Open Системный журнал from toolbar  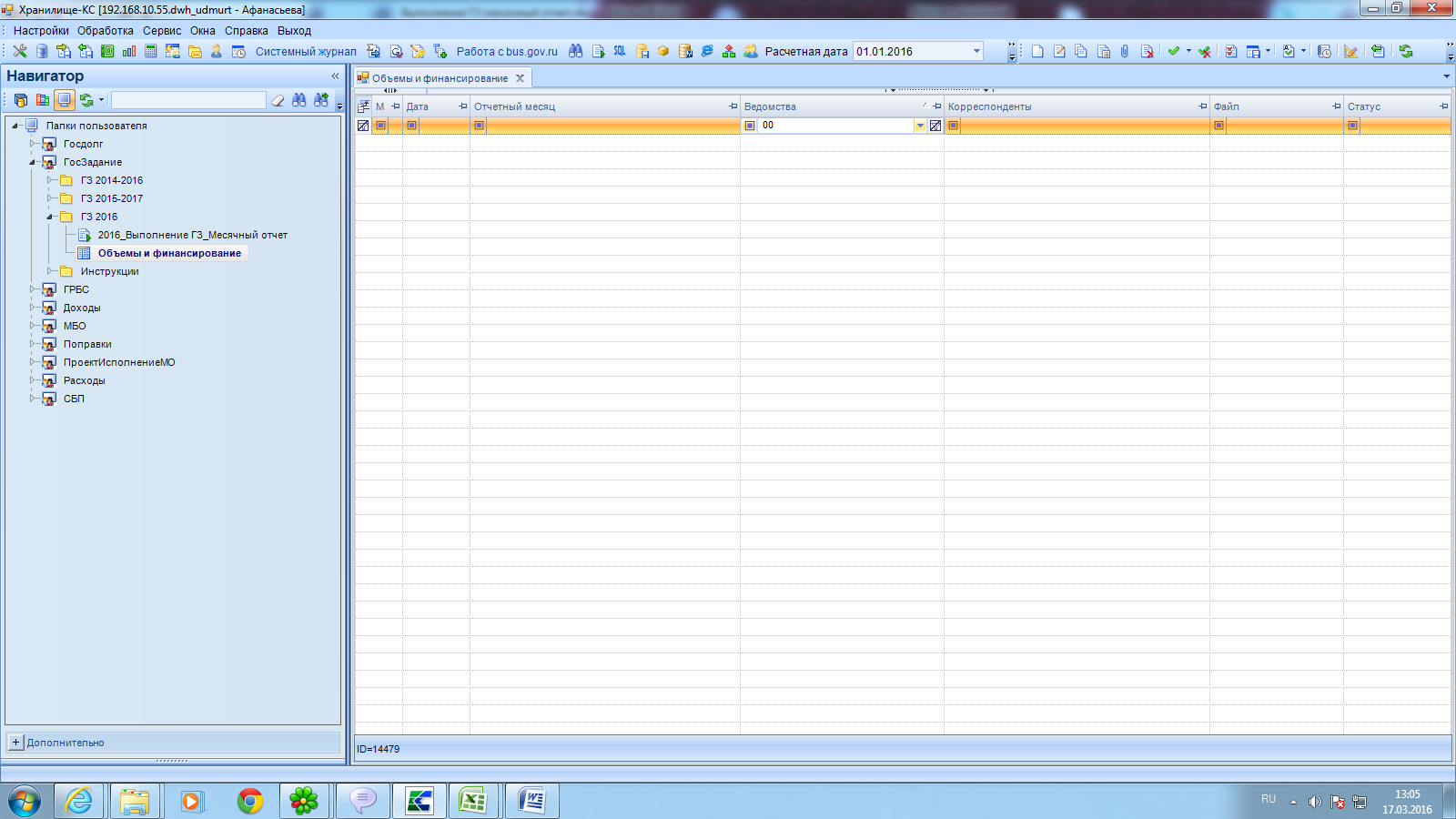tap(305, 52)
